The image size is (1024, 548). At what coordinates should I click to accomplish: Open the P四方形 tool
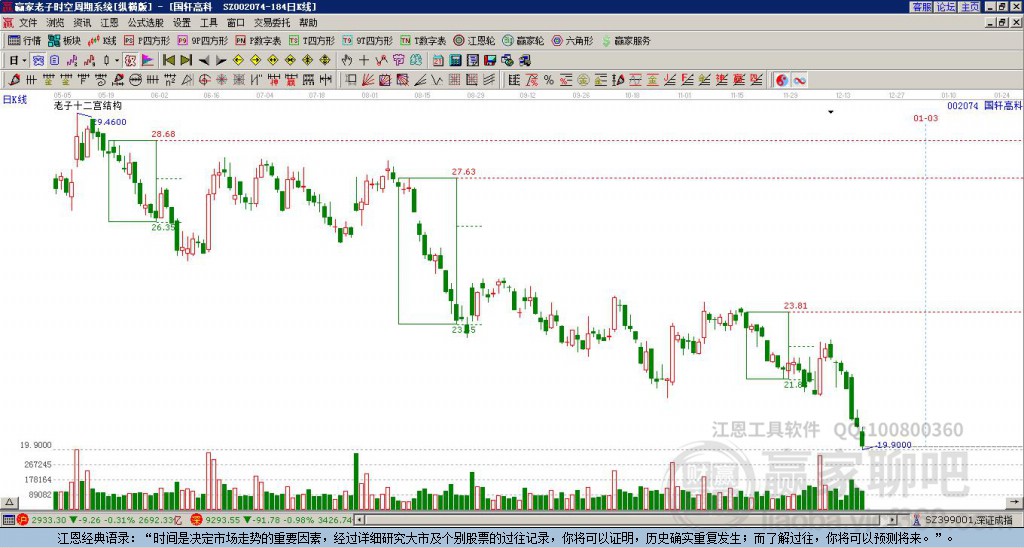coord(147,40)
